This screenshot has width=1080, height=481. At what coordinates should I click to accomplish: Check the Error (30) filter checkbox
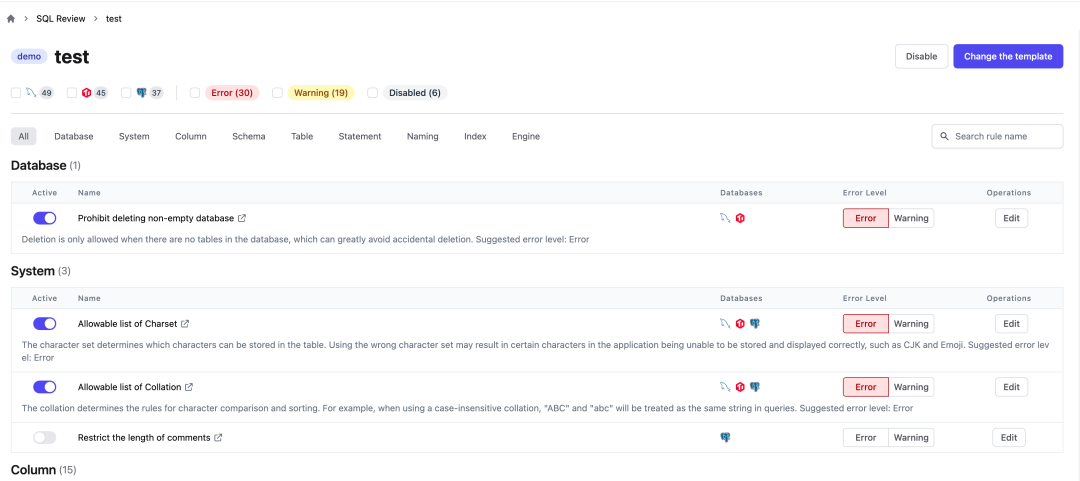(195, 93)
